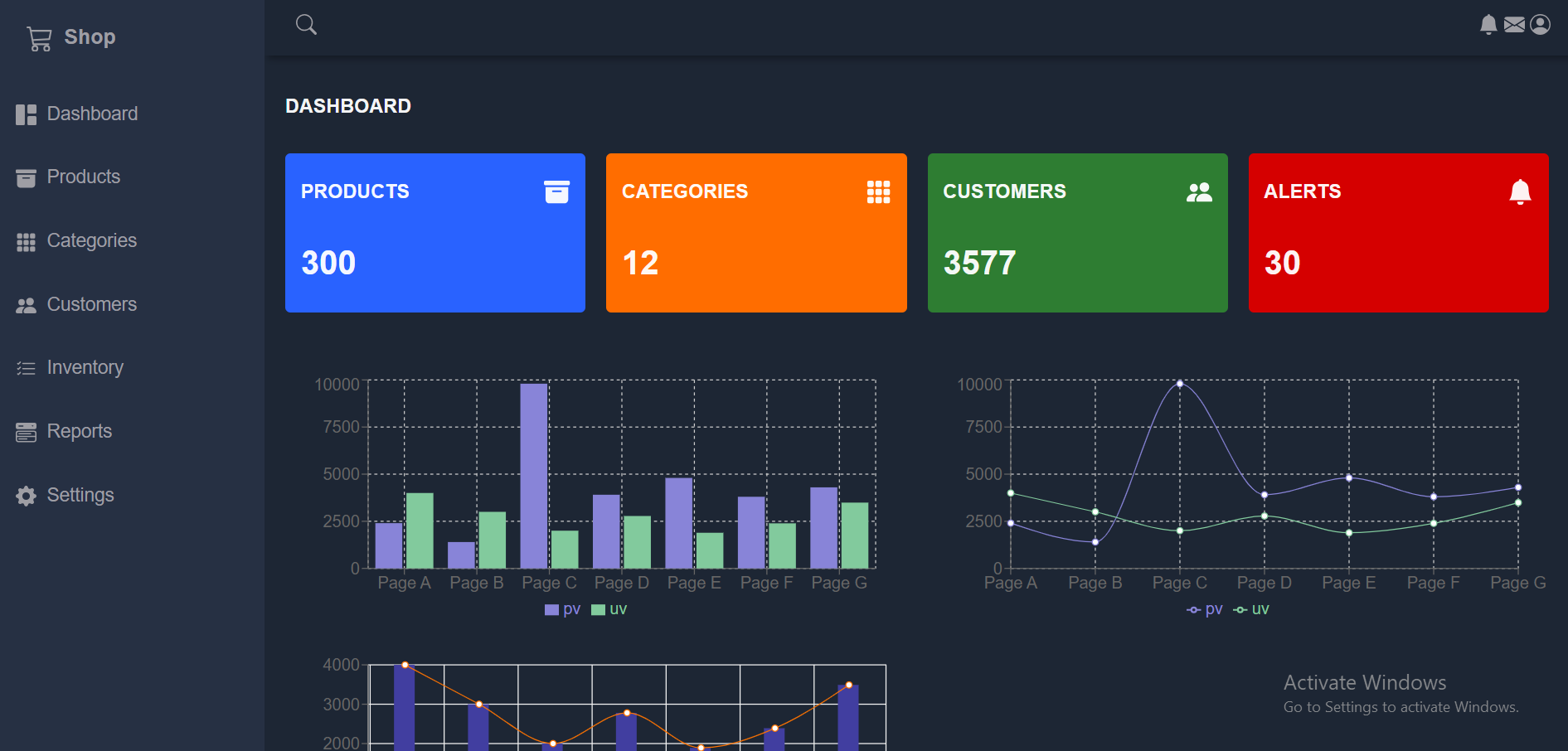Image resolution: width=1568 pixels, height=751 pixels.
Task: Click the Alerts count 30
Action: (x=1282, y=264)
